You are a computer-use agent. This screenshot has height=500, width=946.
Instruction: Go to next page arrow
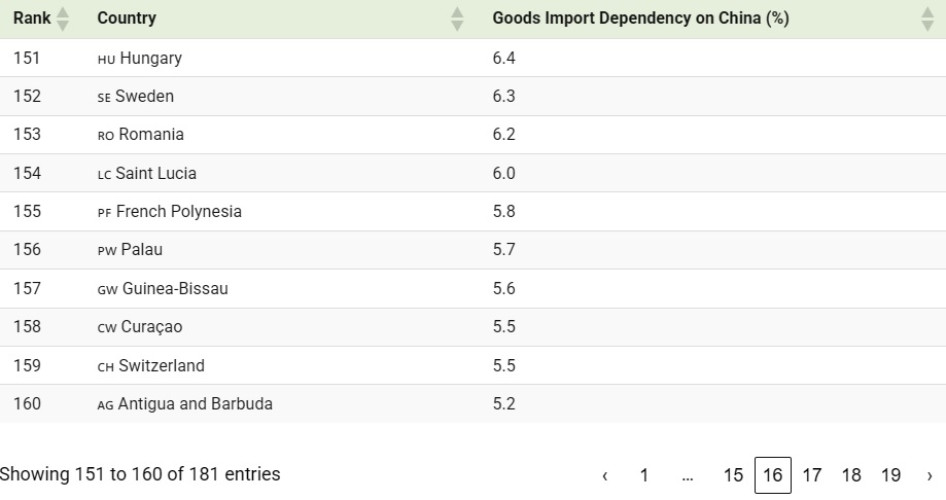[929, 474]
